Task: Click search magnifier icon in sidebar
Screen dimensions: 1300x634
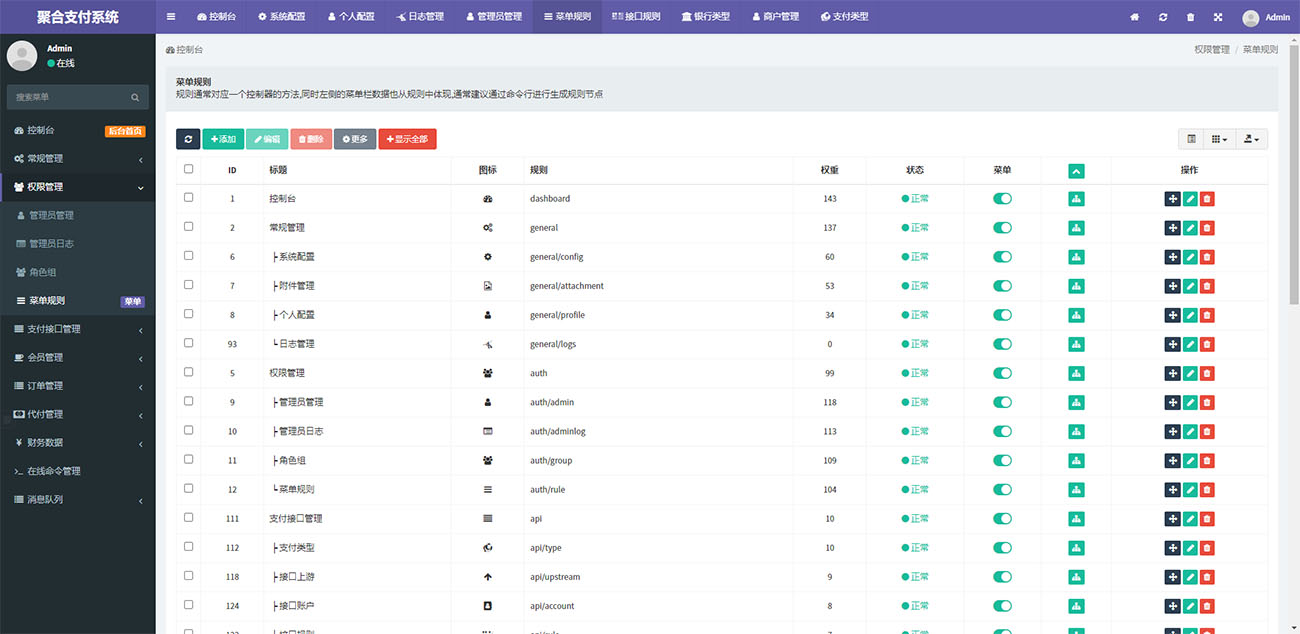Action: pos(135,97)
